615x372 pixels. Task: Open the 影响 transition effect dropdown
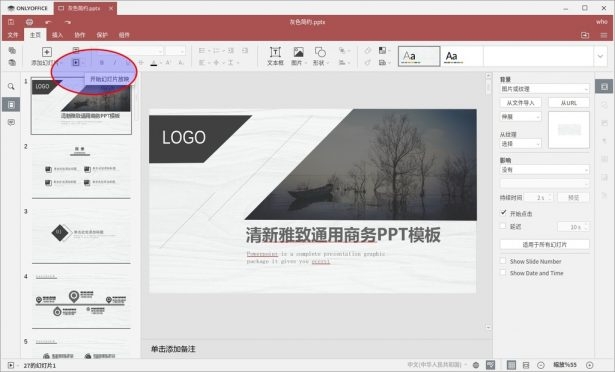tap(544, 170)
